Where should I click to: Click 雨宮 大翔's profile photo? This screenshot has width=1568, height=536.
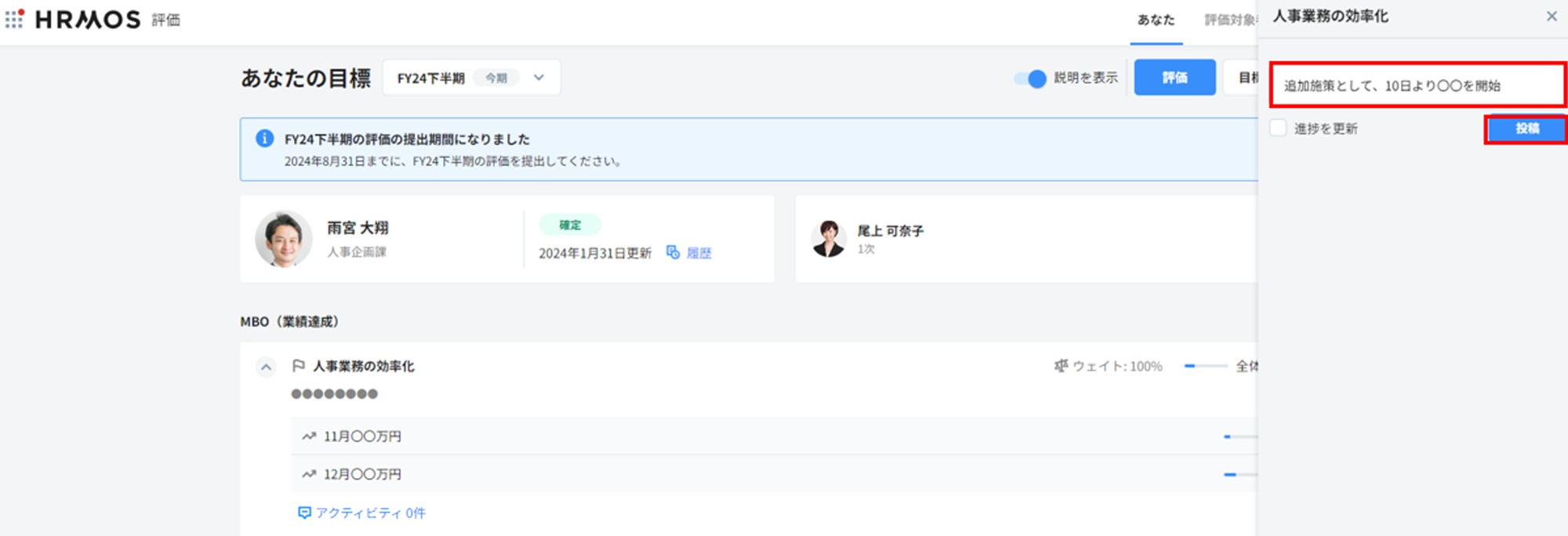(x=283, y=239)
